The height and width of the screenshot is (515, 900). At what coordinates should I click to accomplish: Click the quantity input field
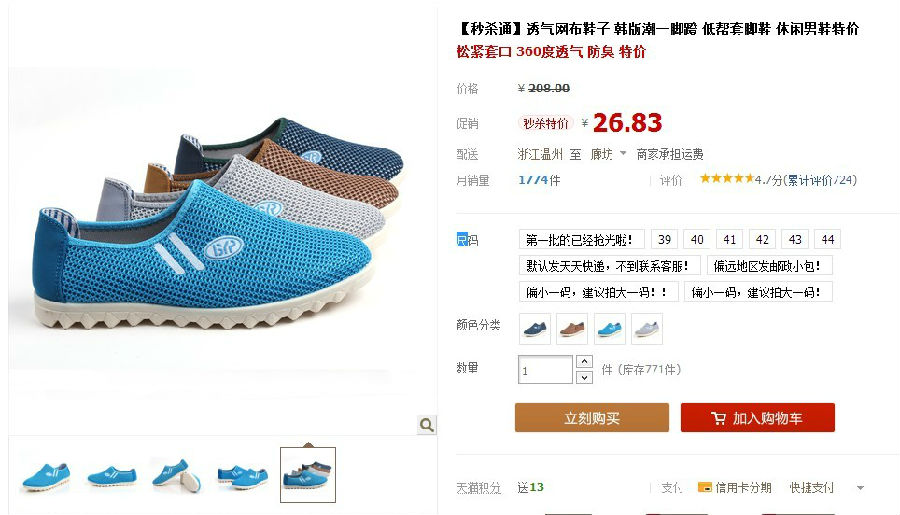(x=545, y=370)
